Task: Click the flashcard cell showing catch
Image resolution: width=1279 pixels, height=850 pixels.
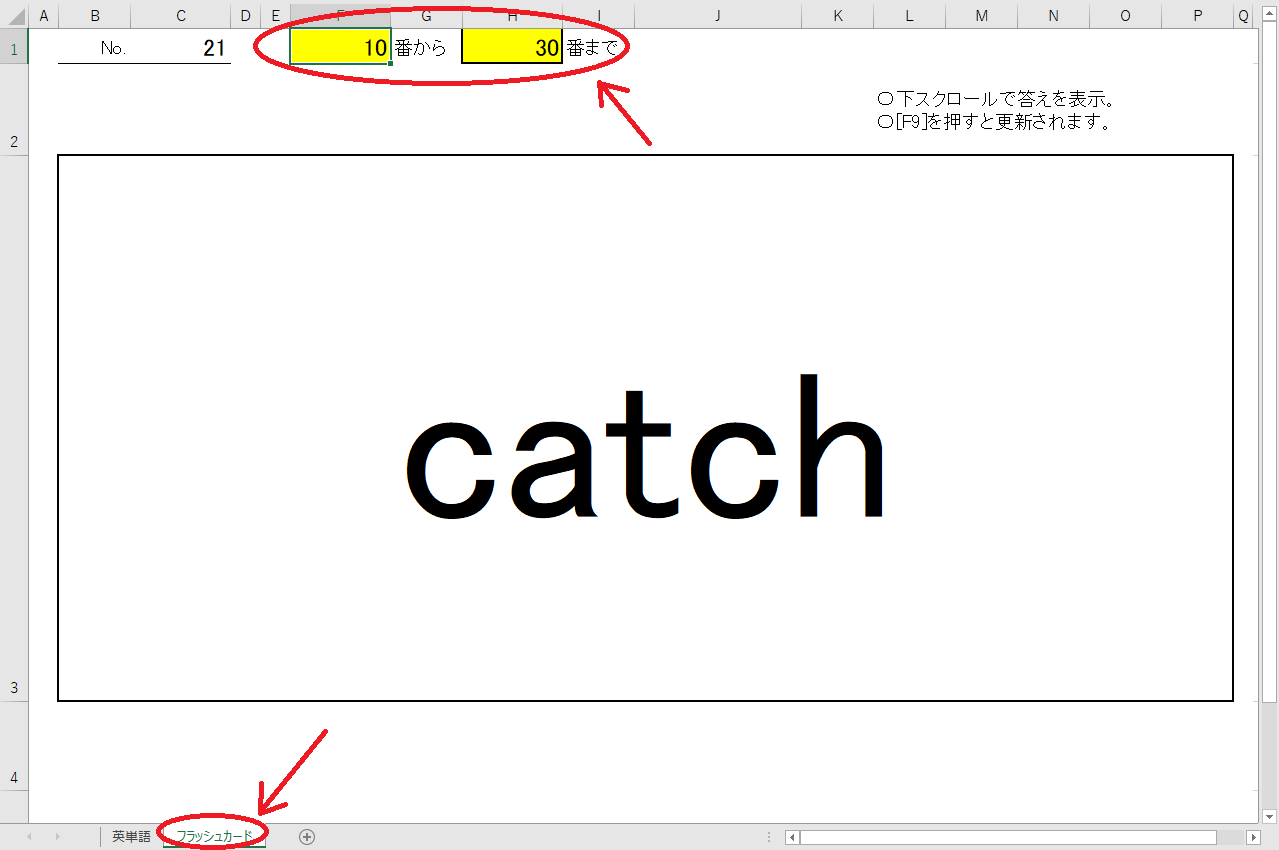Action: click(645, 428)
